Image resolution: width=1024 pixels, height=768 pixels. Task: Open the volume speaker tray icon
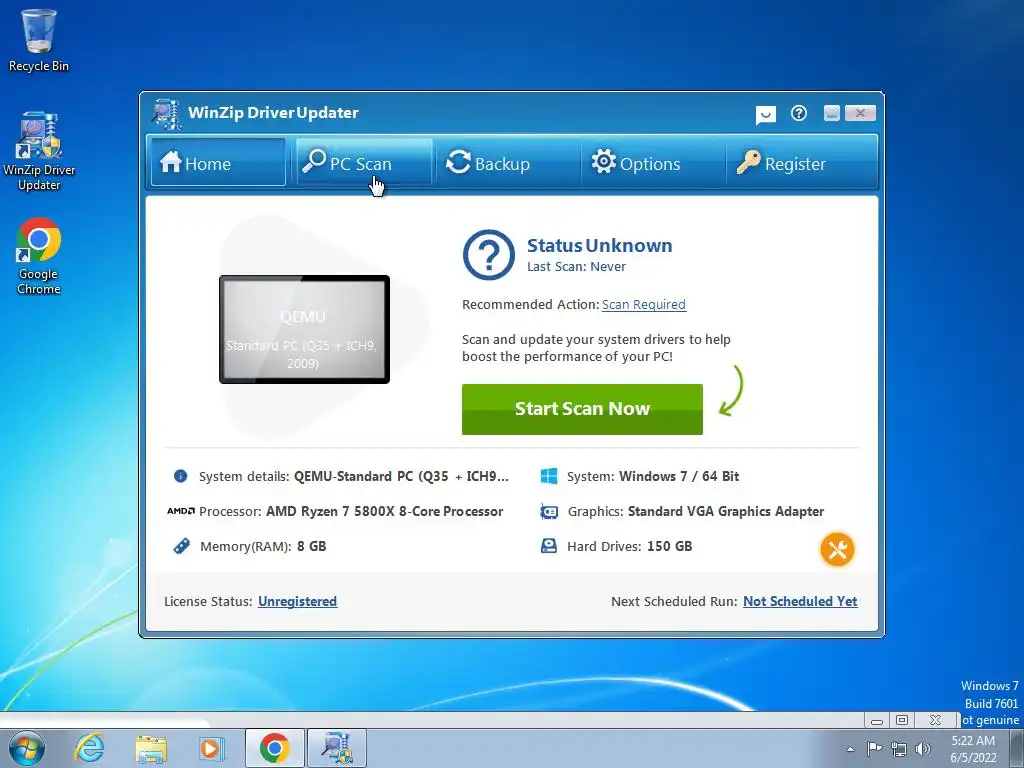pyautogui.click(x=923, y=749)
